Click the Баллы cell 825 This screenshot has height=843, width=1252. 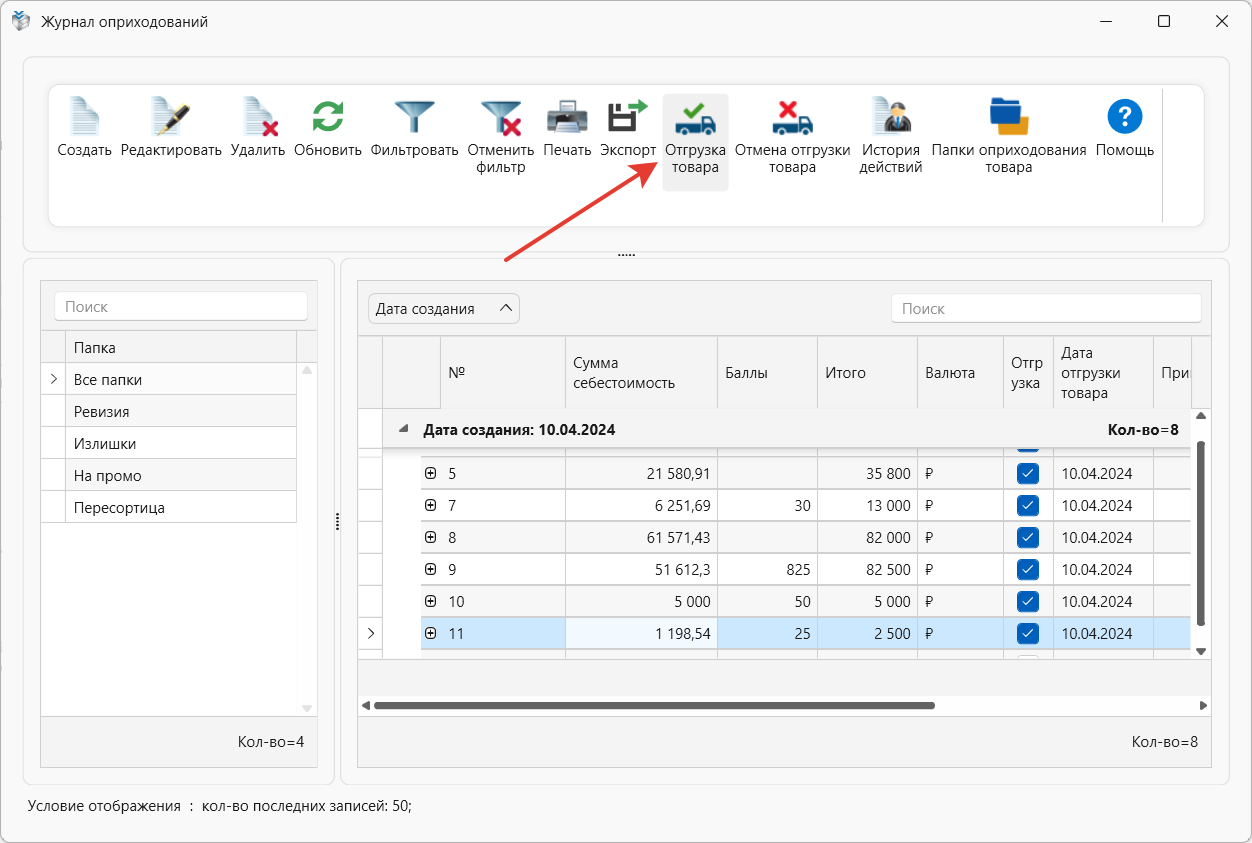click(767, 570)
